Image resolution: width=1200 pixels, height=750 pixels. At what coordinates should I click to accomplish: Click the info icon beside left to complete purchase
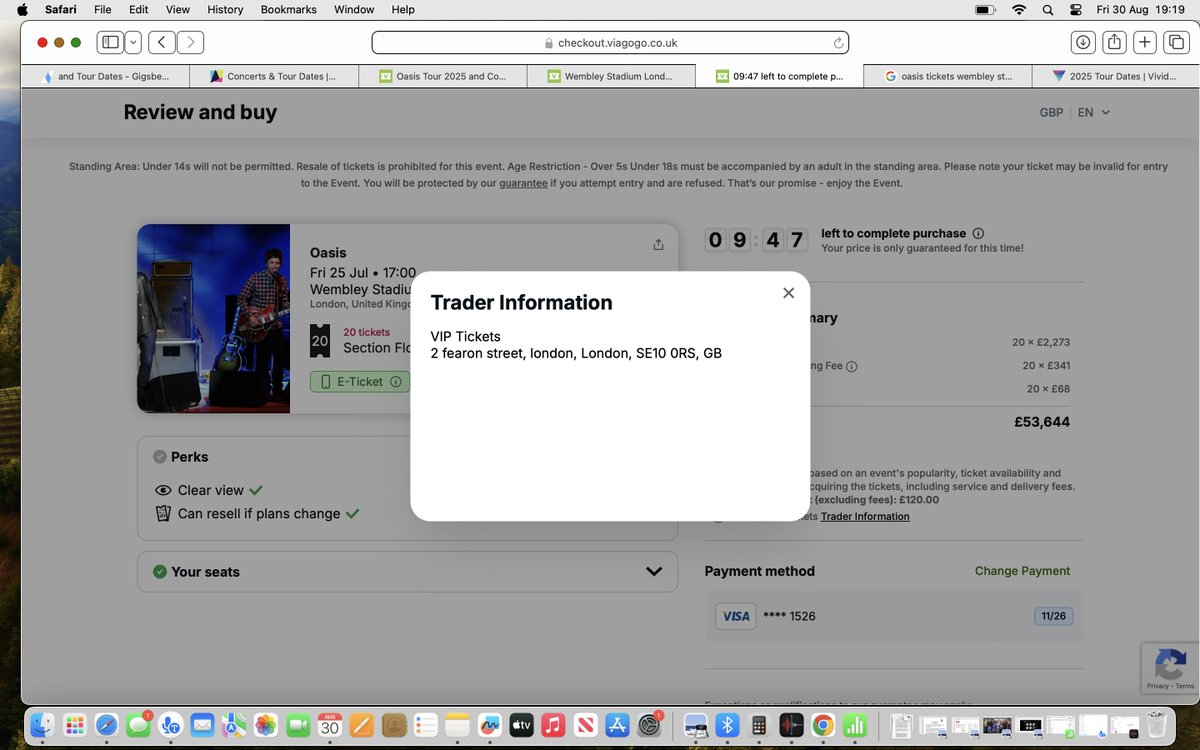pos(978,233)
